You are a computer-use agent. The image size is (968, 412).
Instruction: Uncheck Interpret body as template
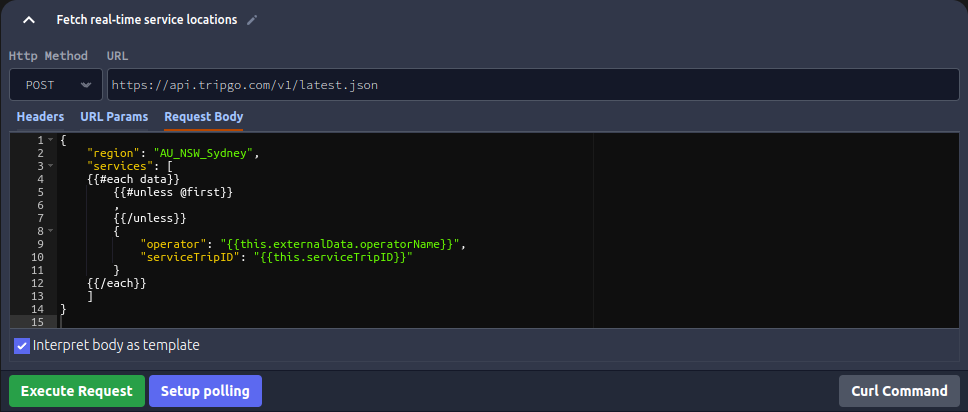click(22, 345)
